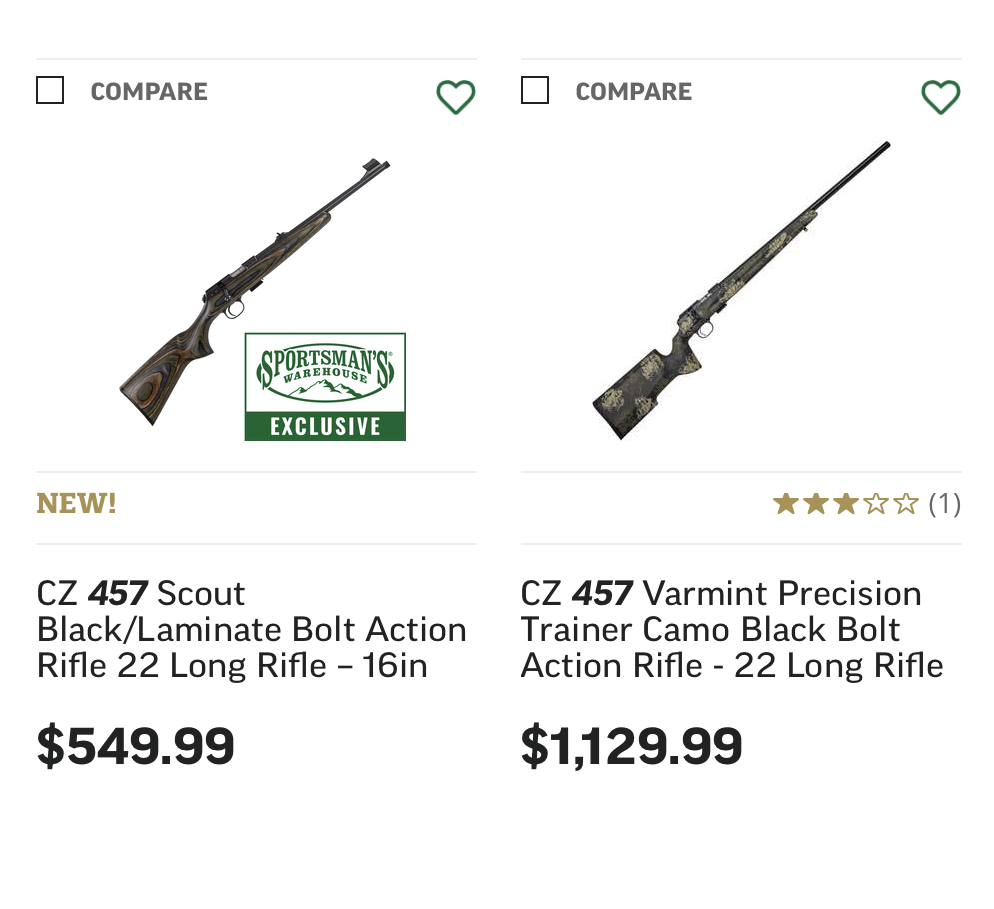Check the compare box for CZ 457 Scout

tap(50, 91)
